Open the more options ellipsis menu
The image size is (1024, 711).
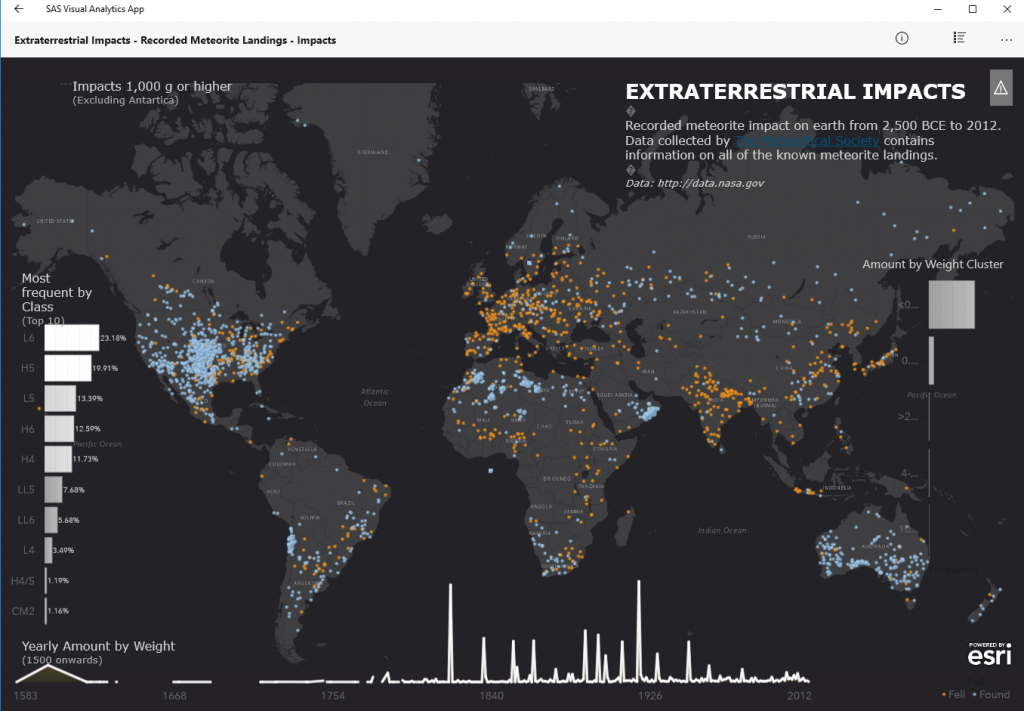tap(1006, 40)
